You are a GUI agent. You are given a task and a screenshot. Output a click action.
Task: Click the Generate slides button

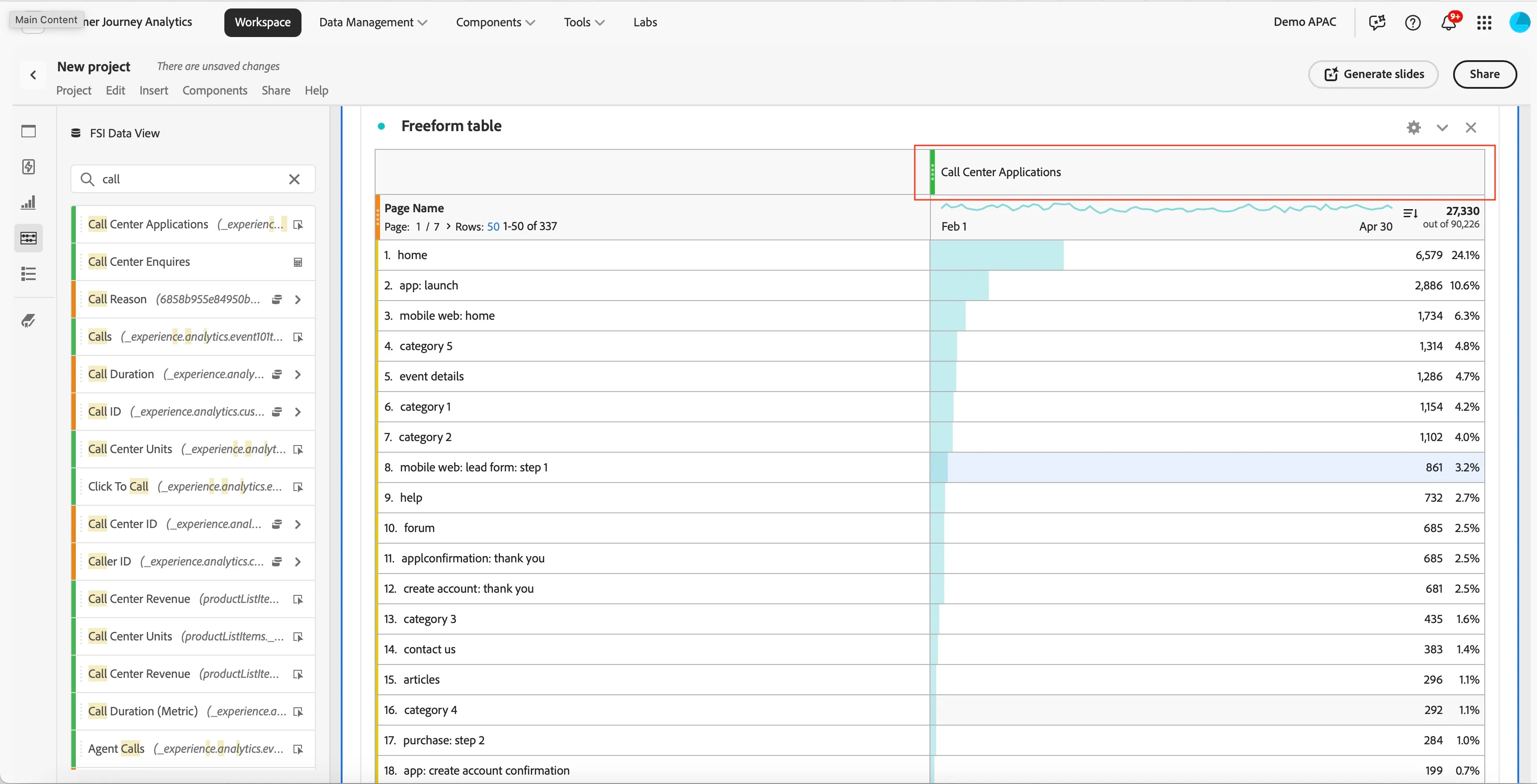point(1373,74)
